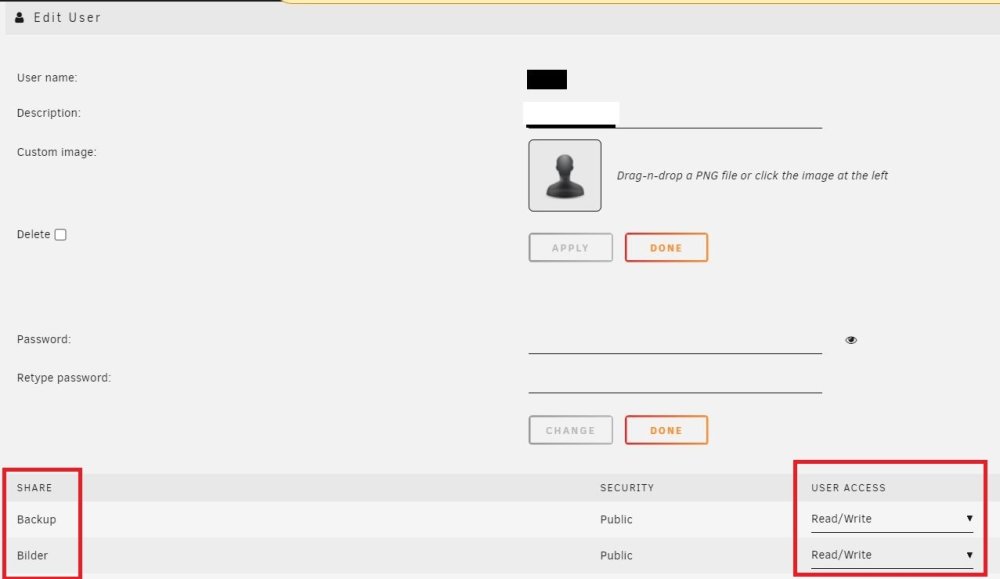Image resolution: width=1000 pixels, height=579 pixels.
Task: Focus the Password input field
Action: pos(675,341)
